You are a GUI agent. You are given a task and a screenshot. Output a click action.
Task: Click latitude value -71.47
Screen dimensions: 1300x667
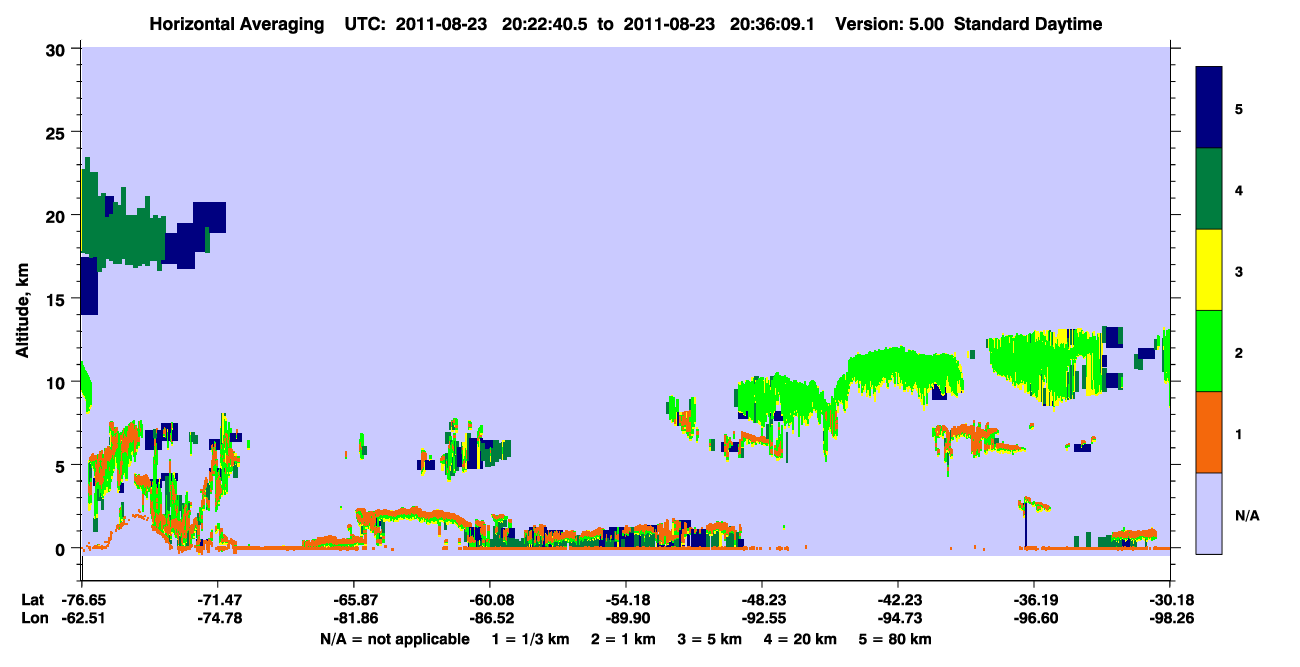point(218,599)
